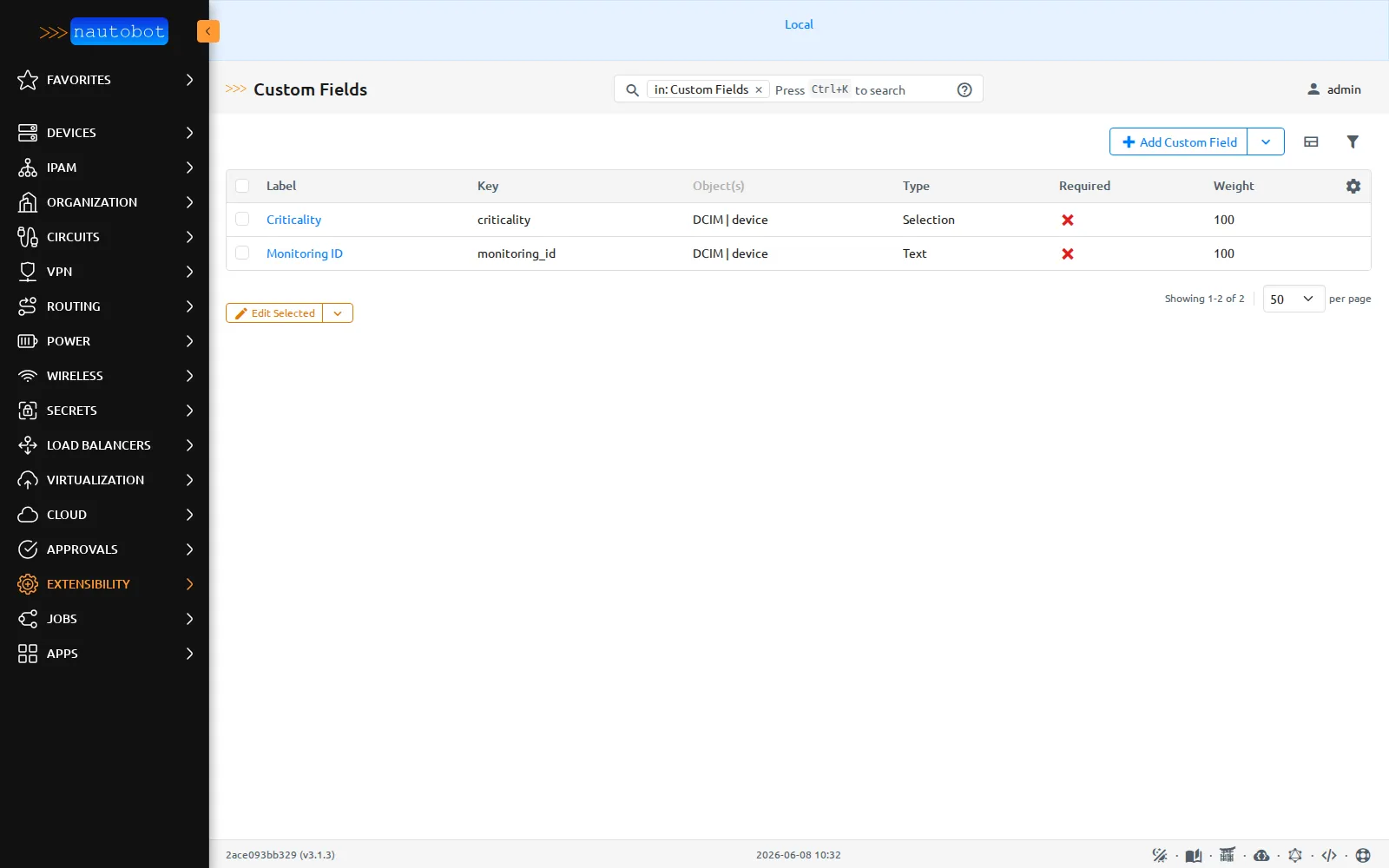Image resolution: width=1389 pixels, height=868 pixels.
Task: Expand the Devices menu chevron
Action: tap(189, 133)
